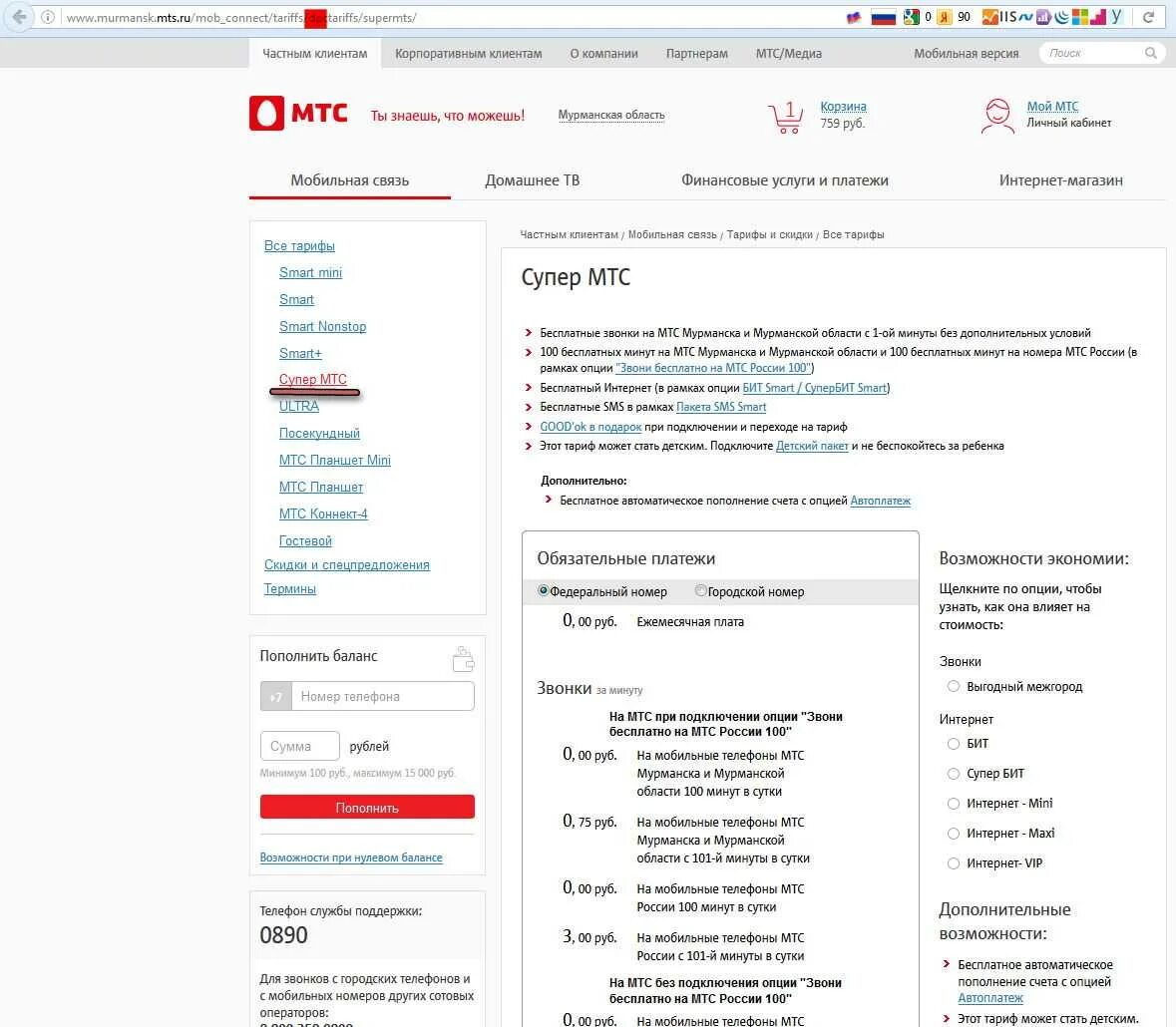Click the Russian flag icon in address bar
This screenshot has width=1176, height=1027.
click(883, 17)
